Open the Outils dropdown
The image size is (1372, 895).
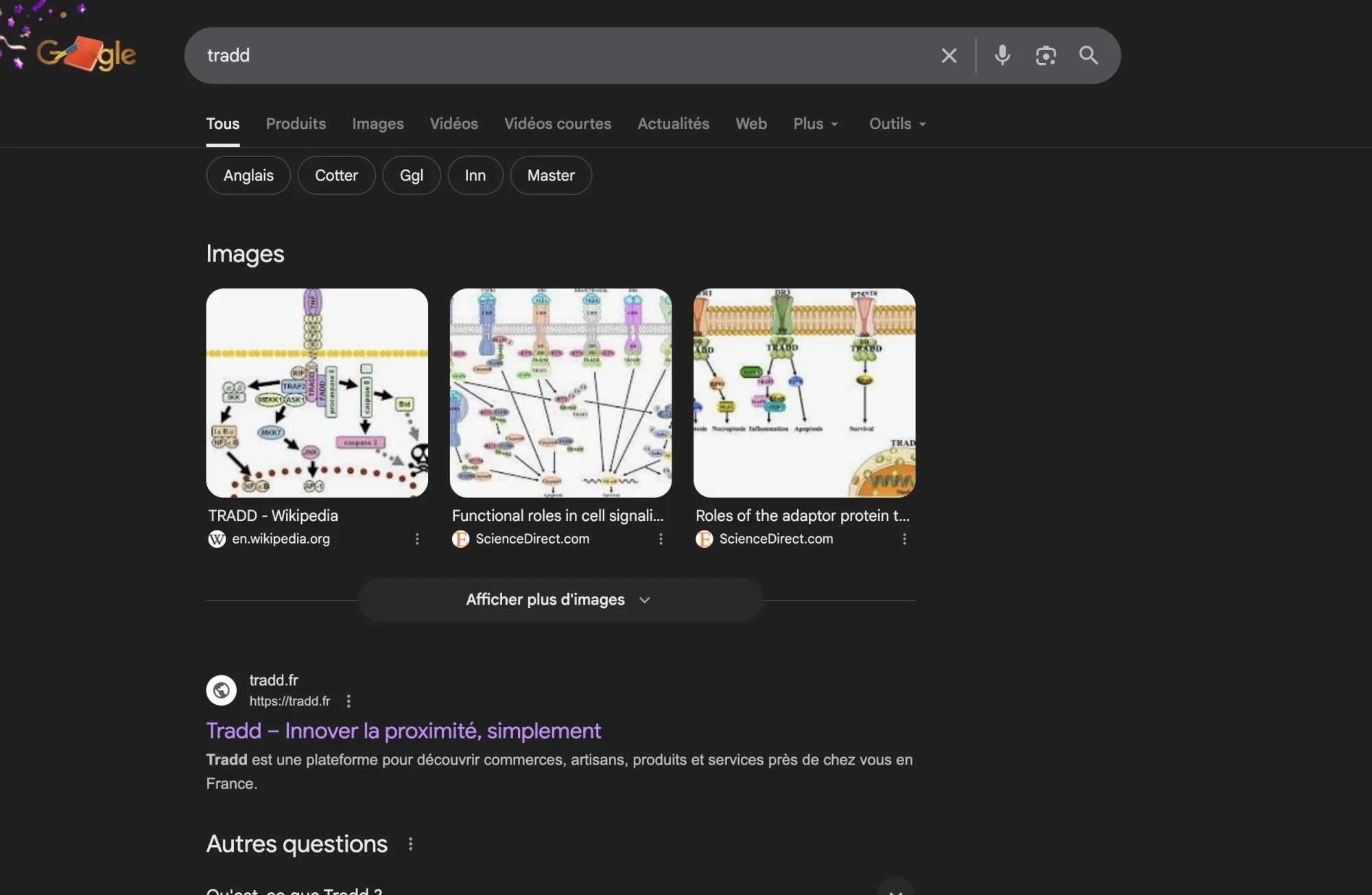(897, 124)
